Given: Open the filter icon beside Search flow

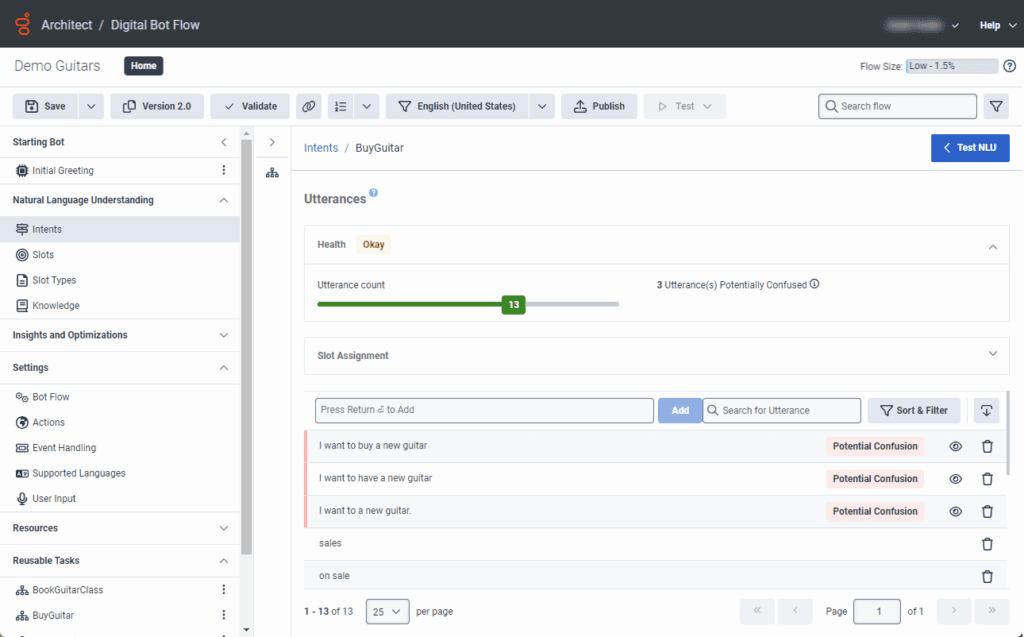Looking at the screenshot, I should click(996, 106).
